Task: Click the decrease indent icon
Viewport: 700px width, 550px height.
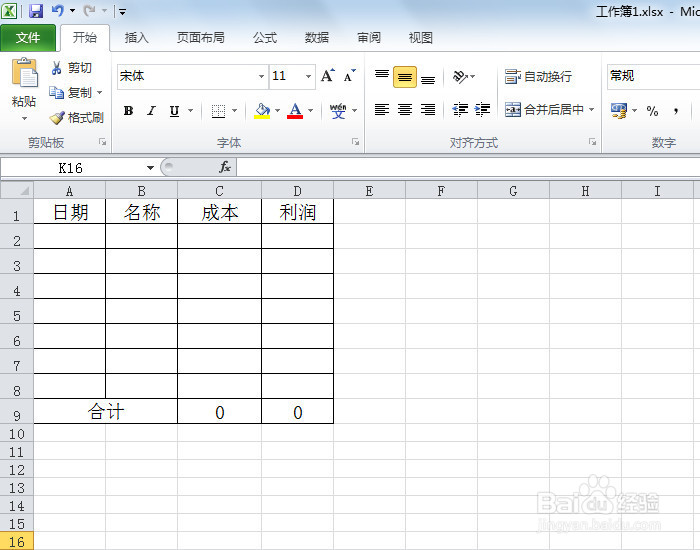Action: pyautogui.click(x=460, y=109)
